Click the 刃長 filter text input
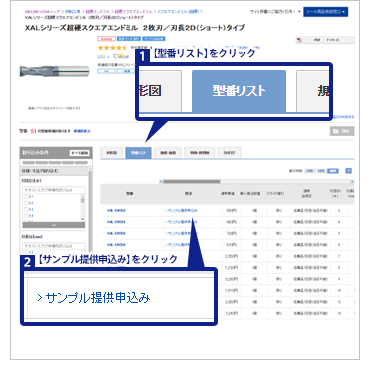Screen dimensions: 373x369 pyautogui.click(x=54, y=246)
